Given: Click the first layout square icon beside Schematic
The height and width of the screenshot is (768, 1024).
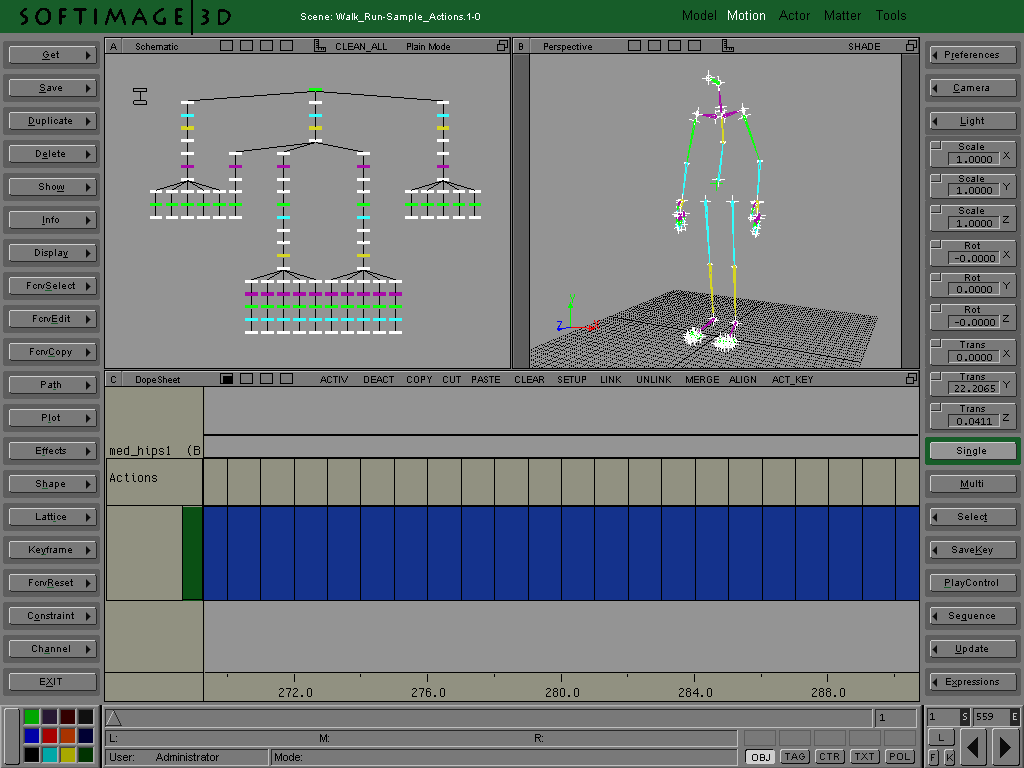Looking at the screenshot, I should pos(226,45).
